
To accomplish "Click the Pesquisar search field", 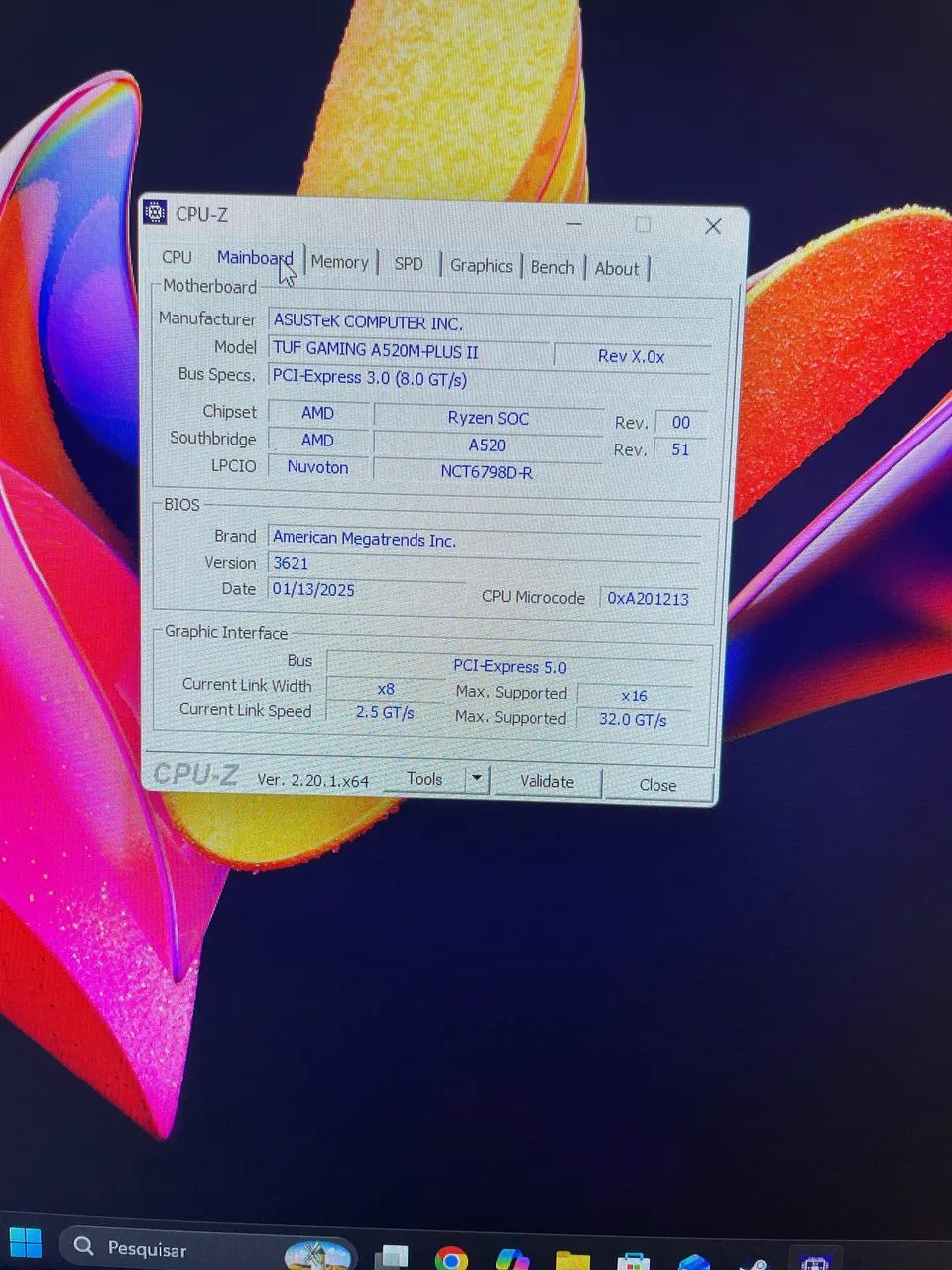I will pos(208,1249).
